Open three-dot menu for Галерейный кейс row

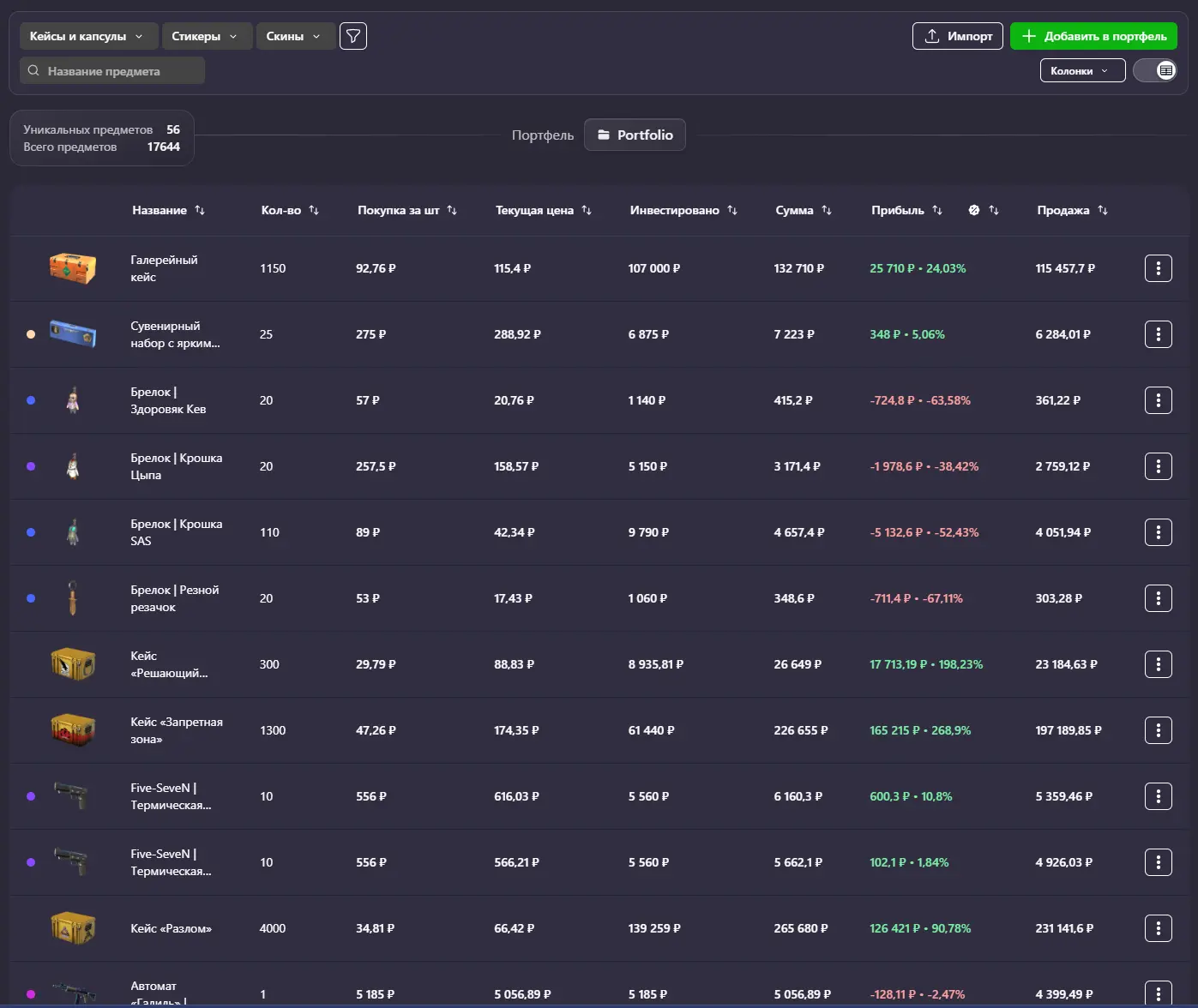(1158, 268)
